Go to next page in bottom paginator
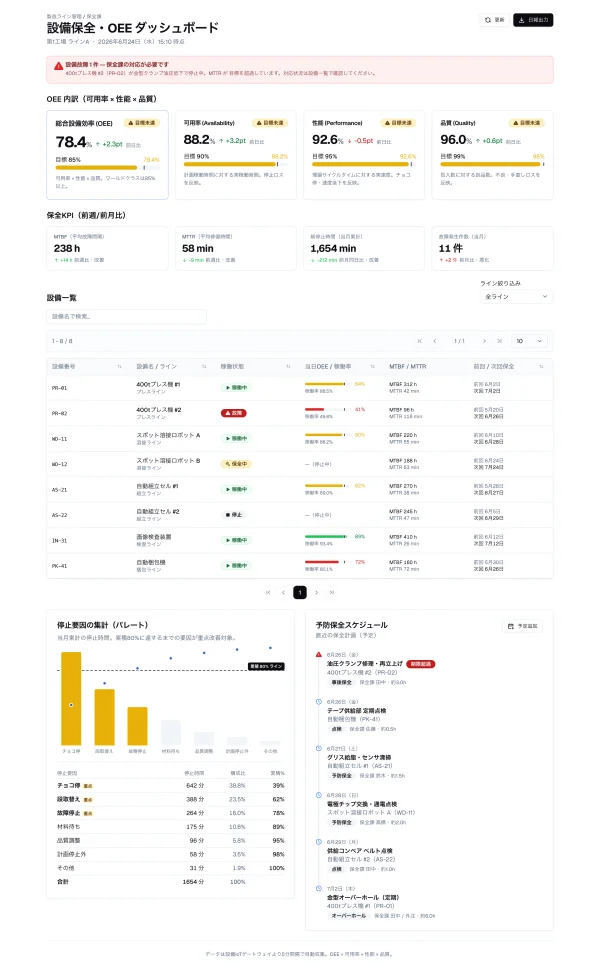This screenshot has width=600, height=971. (x=316, y=593)
